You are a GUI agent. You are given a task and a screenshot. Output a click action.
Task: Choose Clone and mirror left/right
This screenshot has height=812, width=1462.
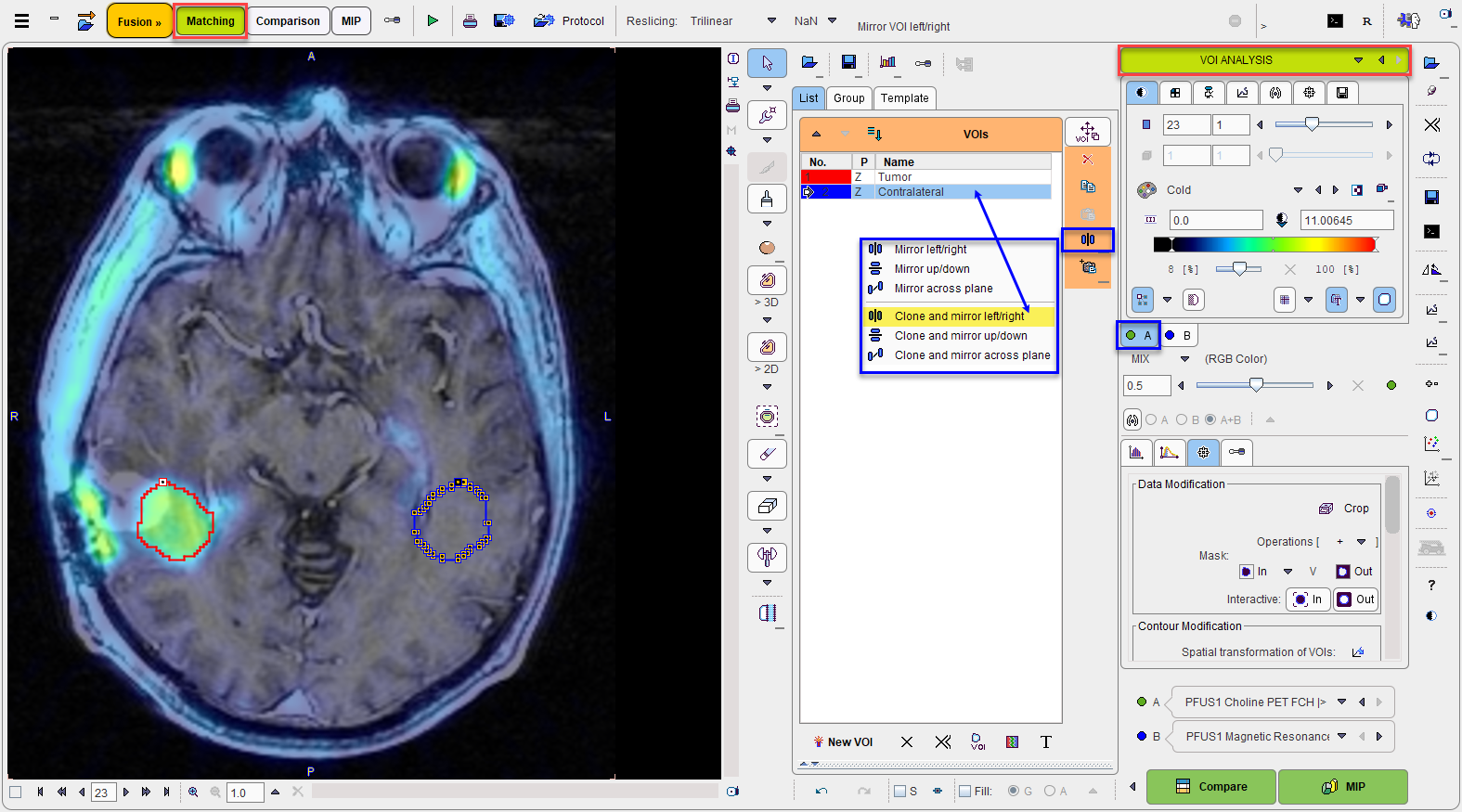tap(959, 316)
